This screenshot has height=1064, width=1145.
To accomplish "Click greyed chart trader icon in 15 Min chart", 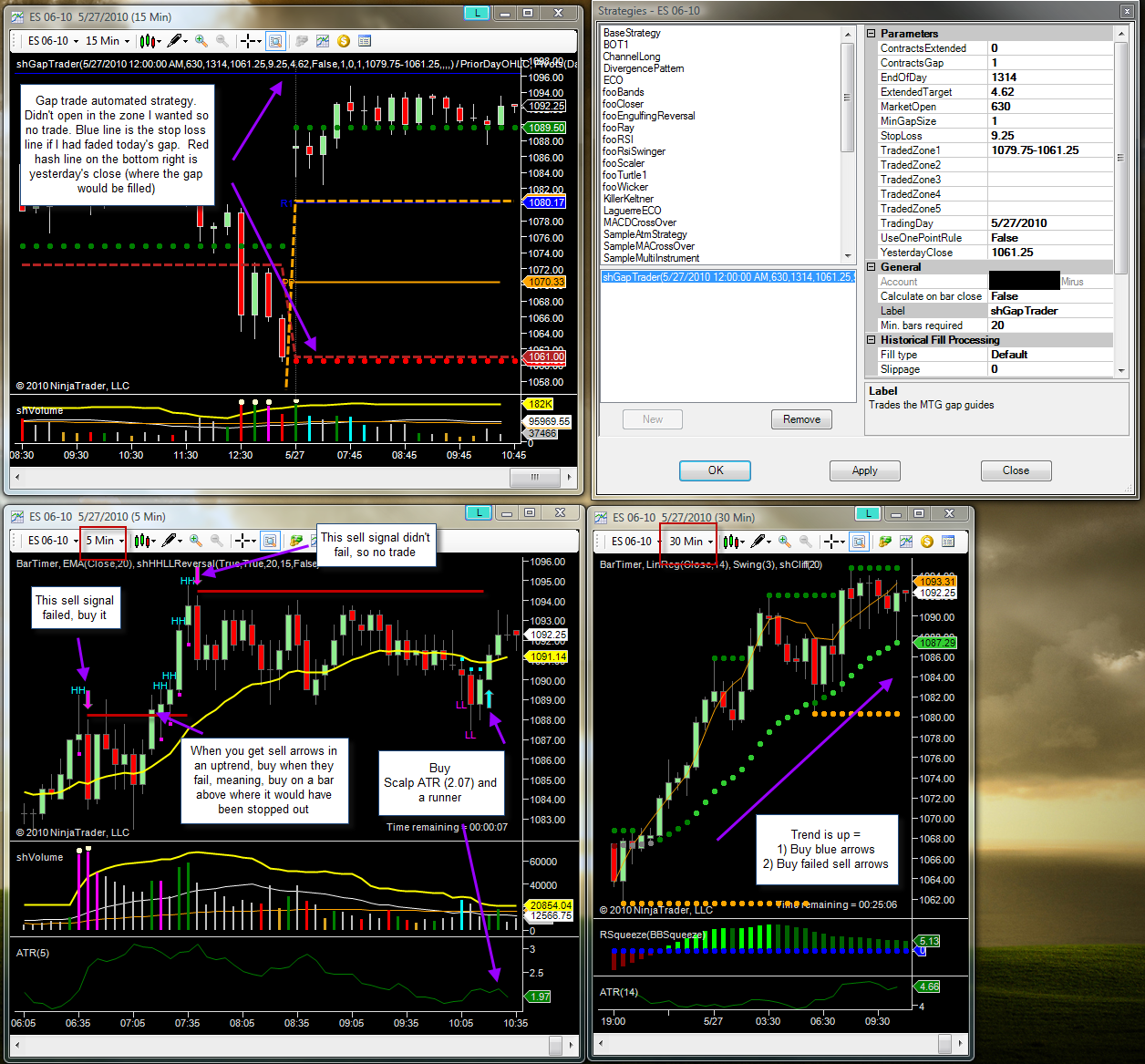I will 302,41.
